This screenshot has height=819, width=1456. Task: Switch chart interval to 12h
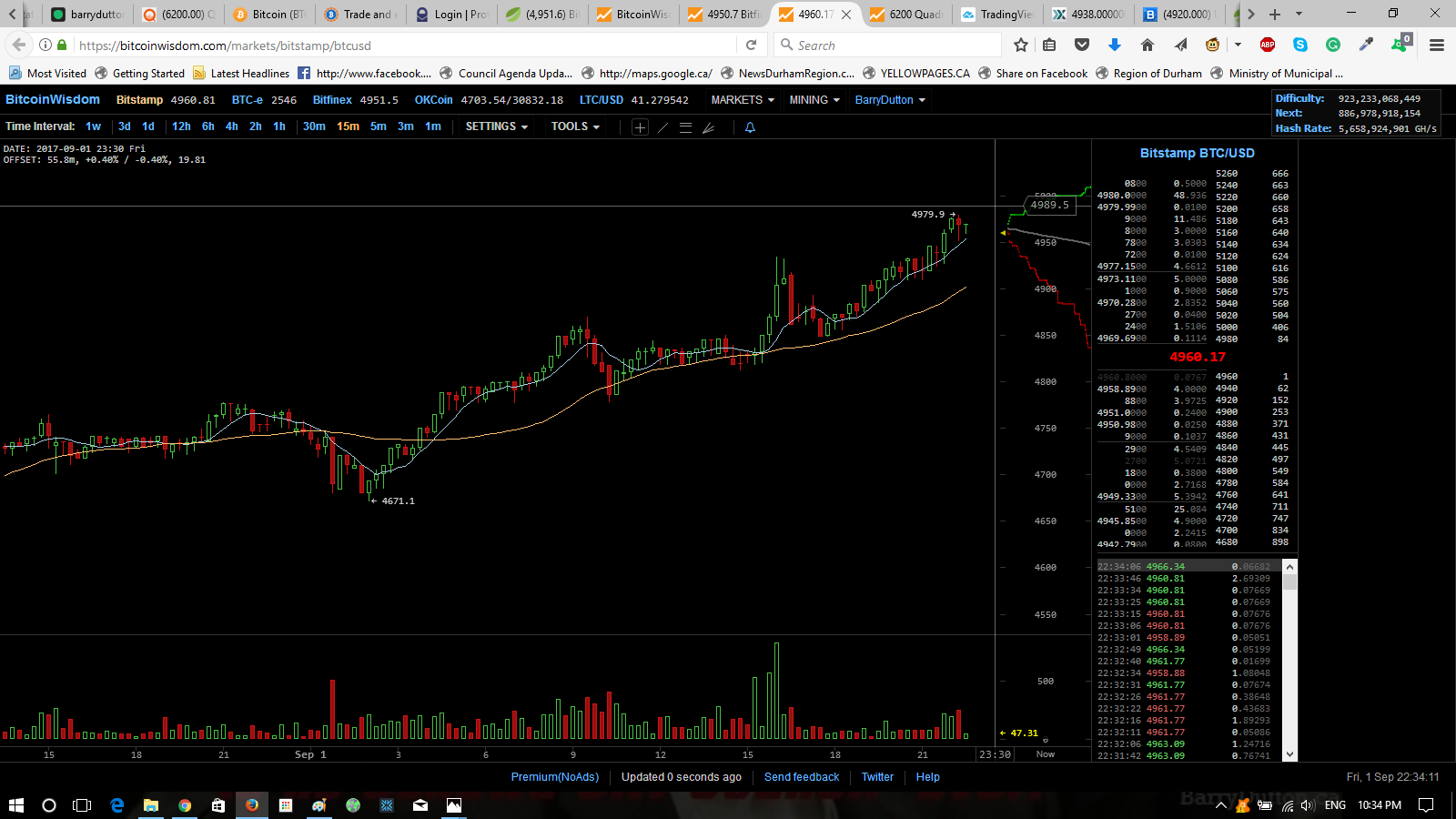181,126
